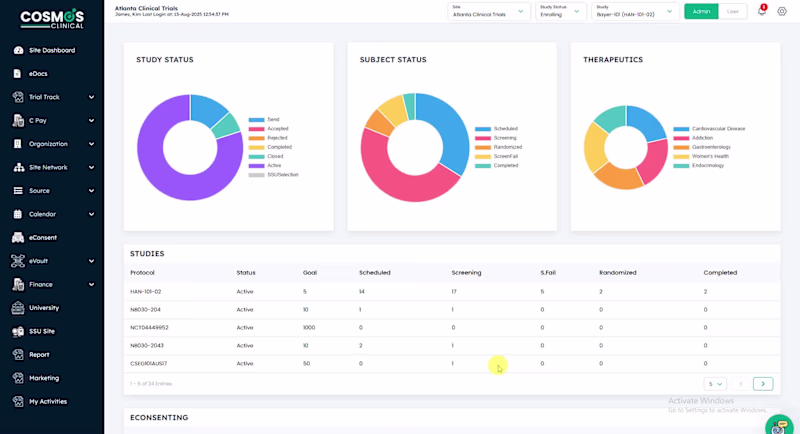Toggle the Cardiovascular Disease legend entry
This screenshot has width=800, height=434.
point(709,129)
